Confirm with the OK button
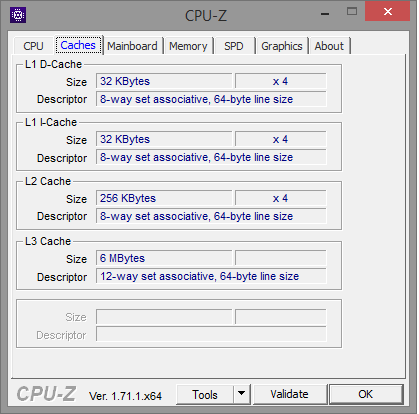This screenshot has width=419, height=414. point(366,394)
